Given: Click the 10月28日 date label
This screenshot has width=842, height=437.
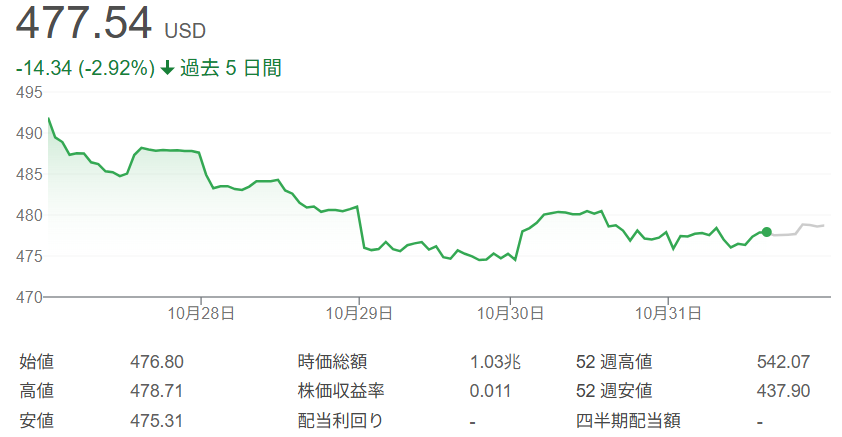Looking at the screenshot, I should pyautogui.click(x=201, y=313).
